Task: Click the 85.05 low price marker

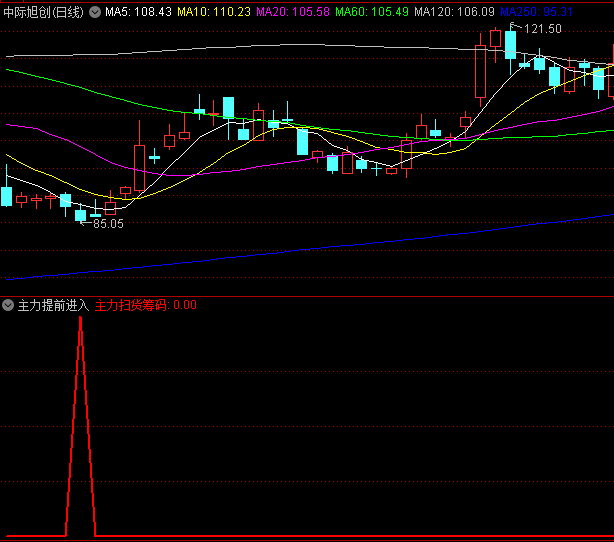Action: pyautogui.click(x=108, y=224)
